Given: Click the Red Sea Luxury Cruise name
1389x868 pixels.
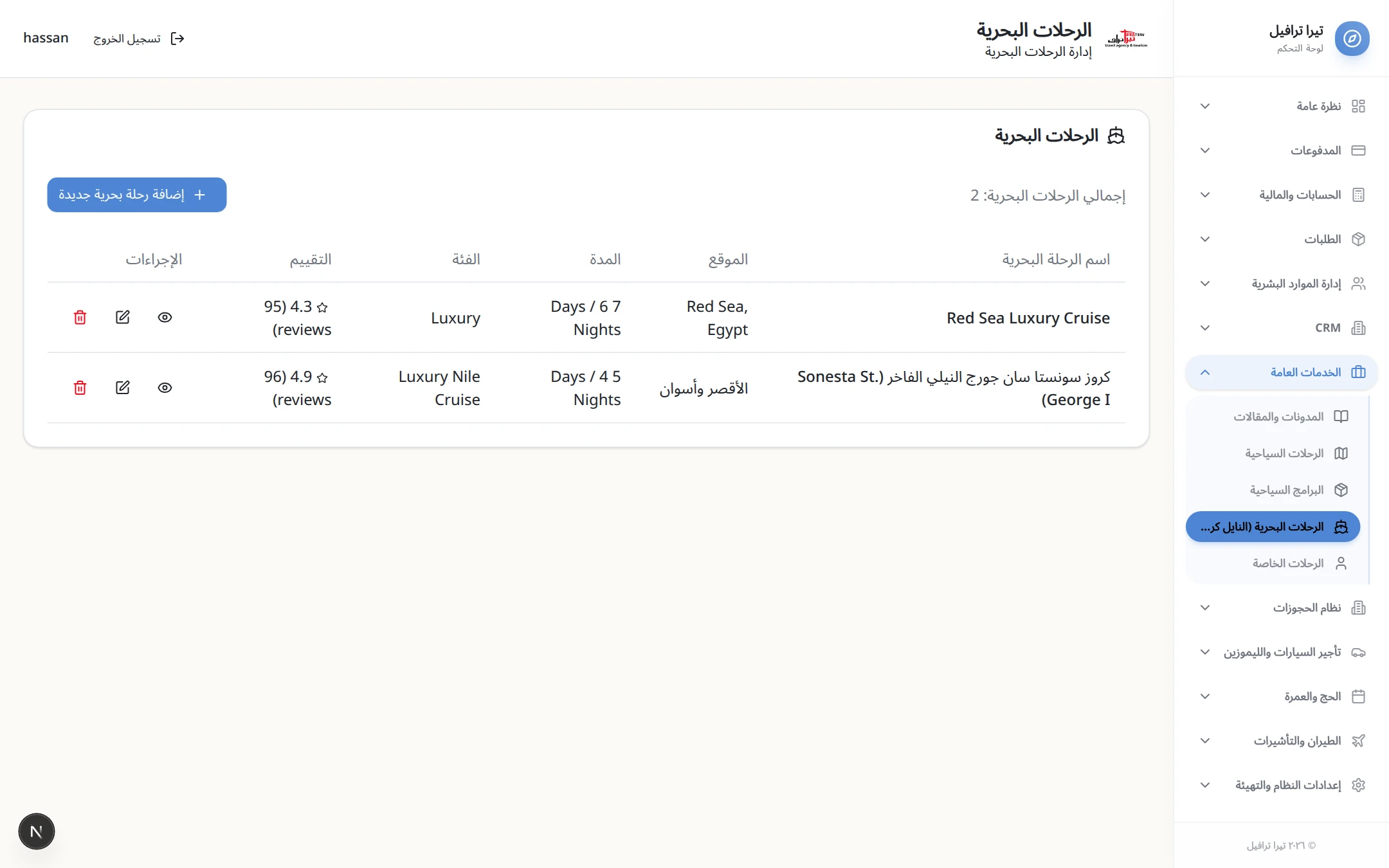Looking at the screenshot, I should 1028,318.
